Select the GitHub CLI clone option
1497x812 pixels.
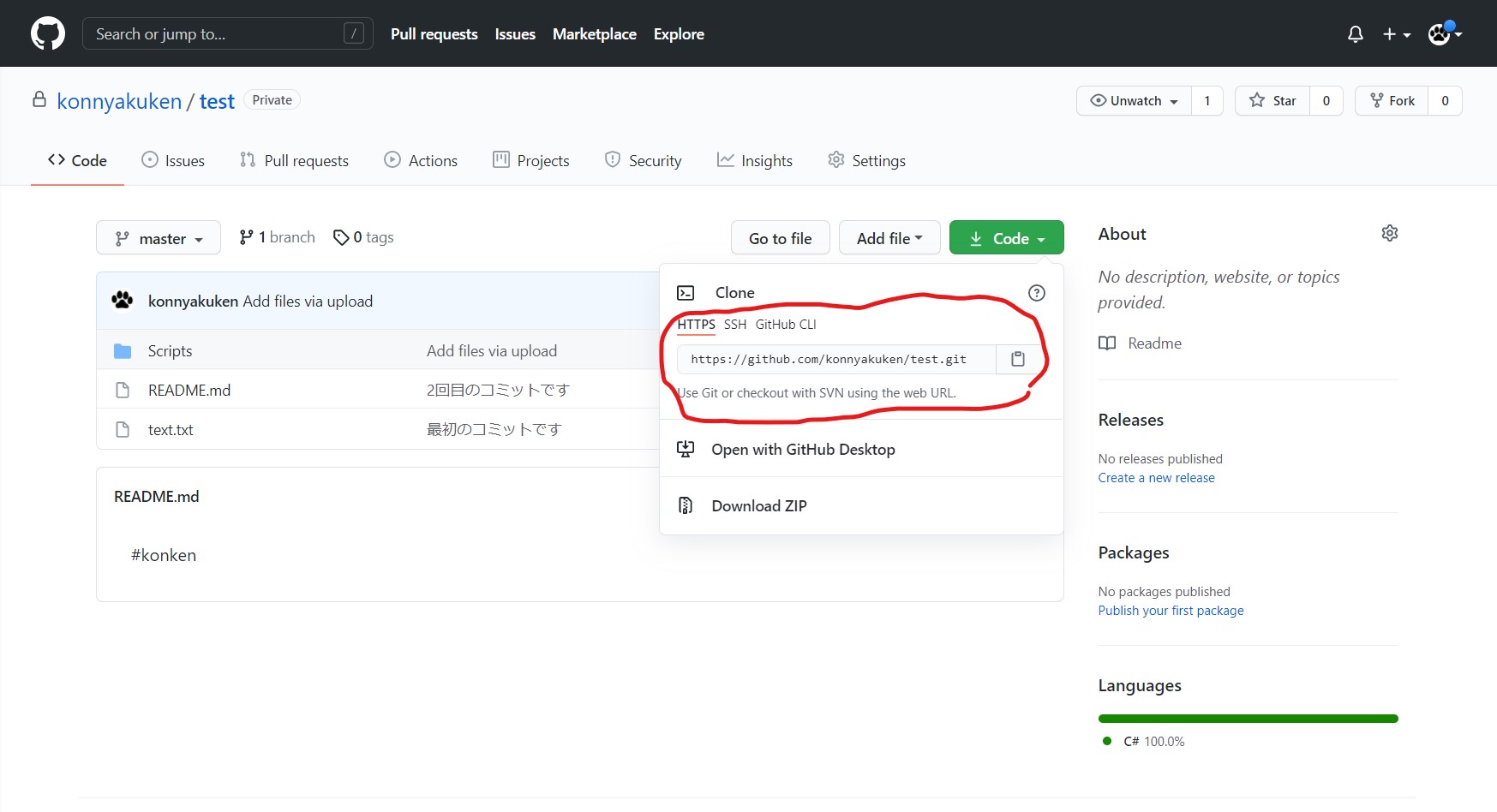point(786,325)
